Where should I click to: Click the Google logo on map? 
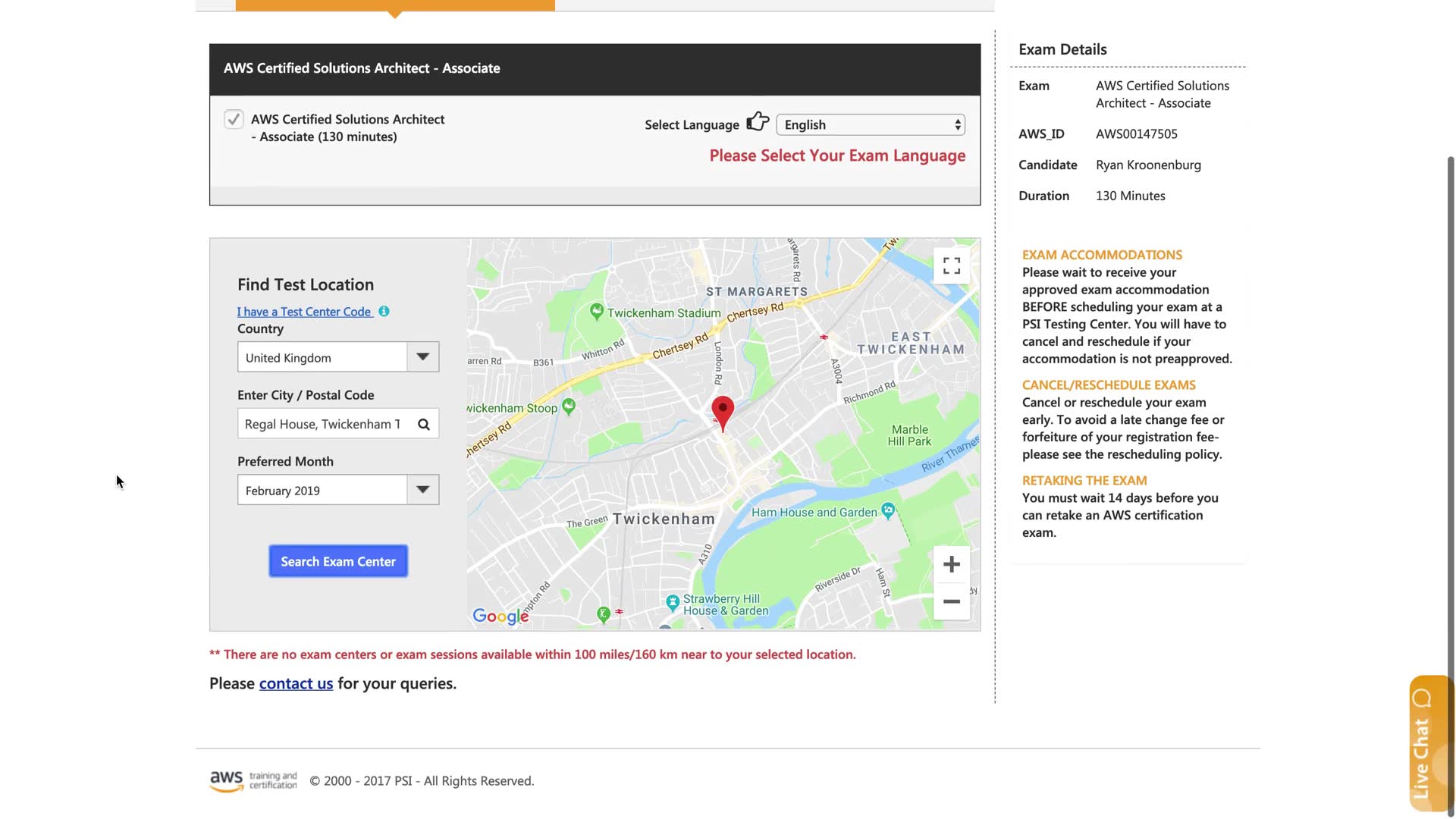click(500, 616)
